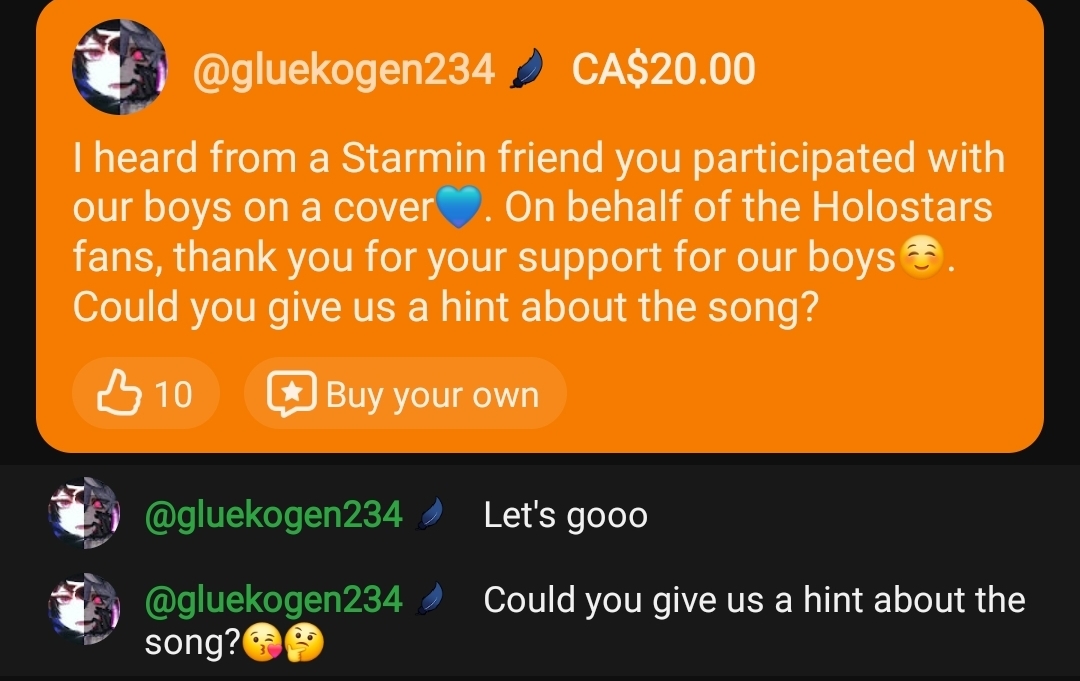Click the kissing face emoji after 'song?'

tap(263, 642)
